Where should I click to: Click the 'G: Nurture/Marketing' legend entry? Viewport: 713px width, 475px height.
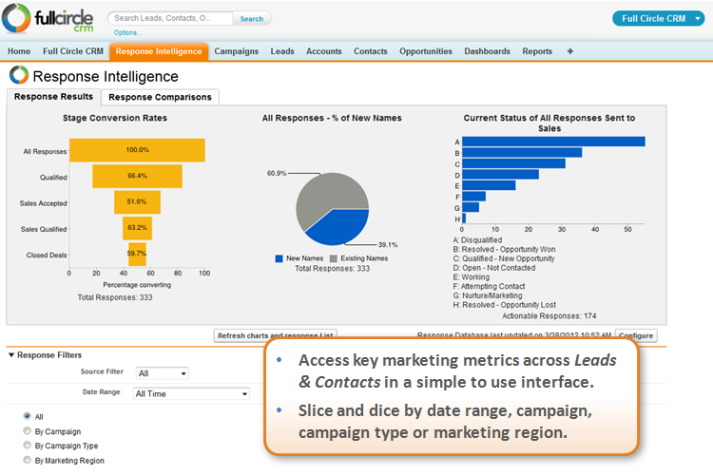pyautogui.click(x=487, y=295)
